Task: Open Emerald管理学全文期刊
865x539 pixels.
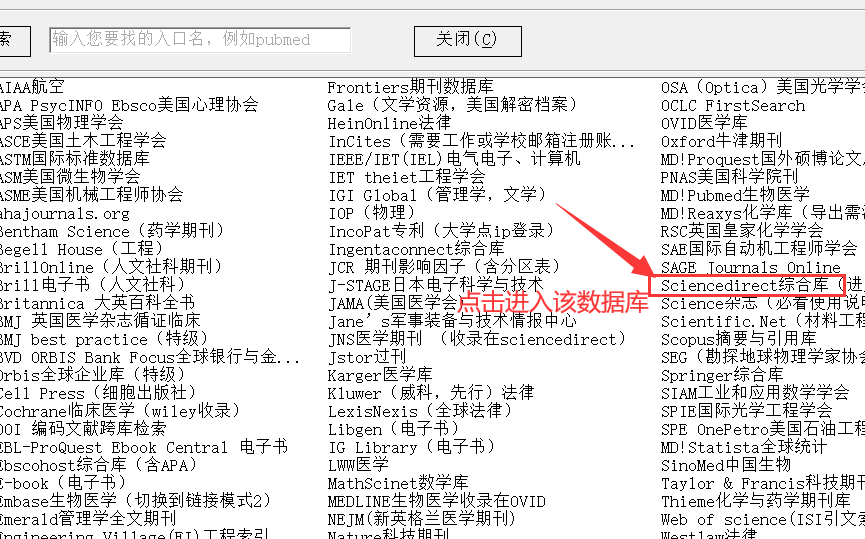Action: pyautogui.click(x=88, y=519)
